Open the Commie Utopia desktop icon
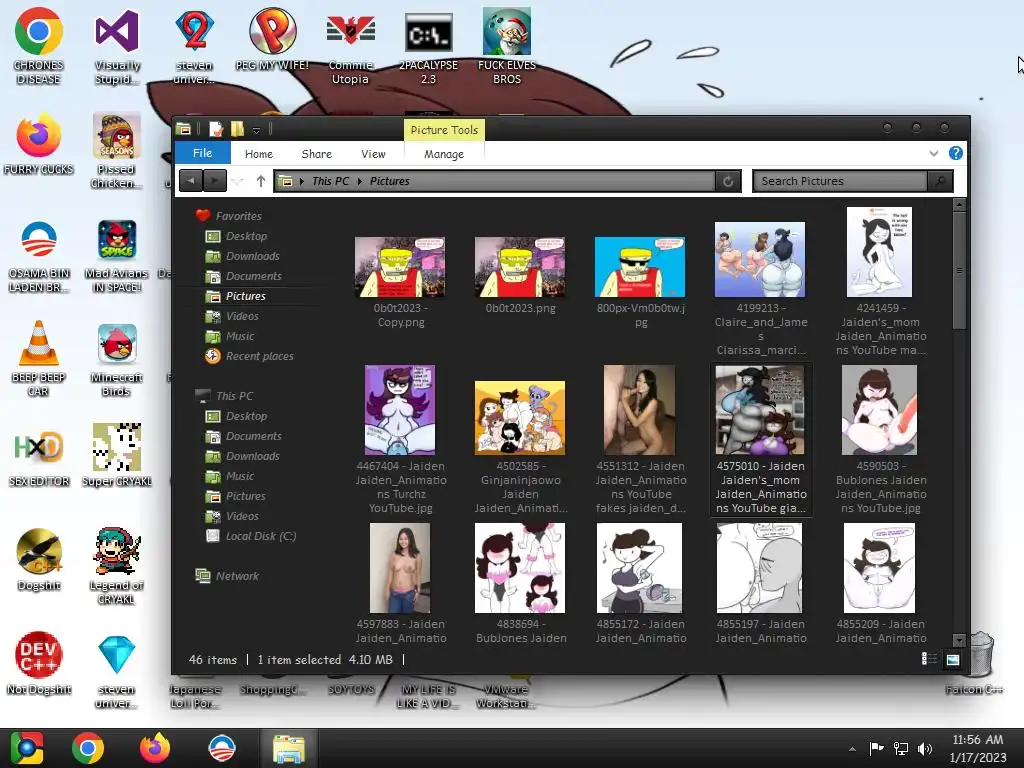This screenshot has width=1024, height=768. click(351, 47)
